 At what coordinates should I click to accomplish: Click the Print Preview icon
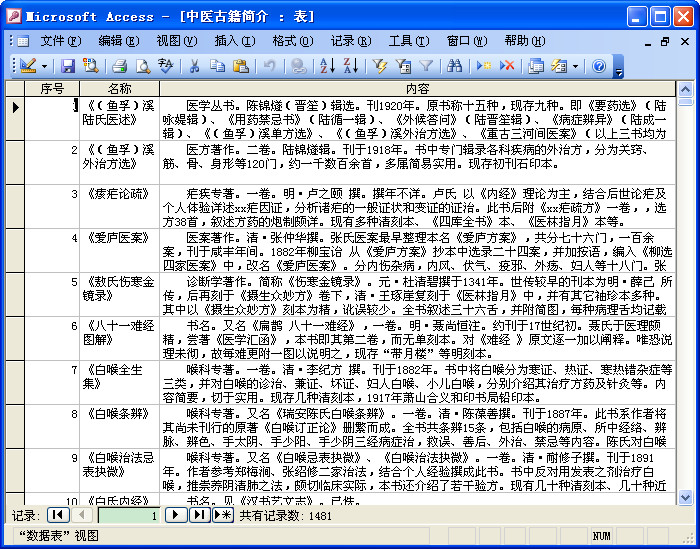click(x=143, y=66)
